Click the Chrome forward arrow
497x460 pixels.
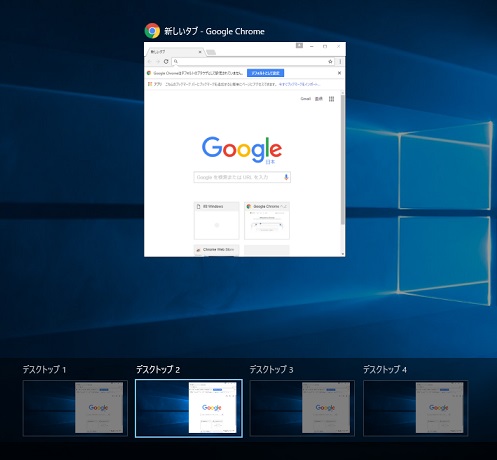[x=157, y=61]
